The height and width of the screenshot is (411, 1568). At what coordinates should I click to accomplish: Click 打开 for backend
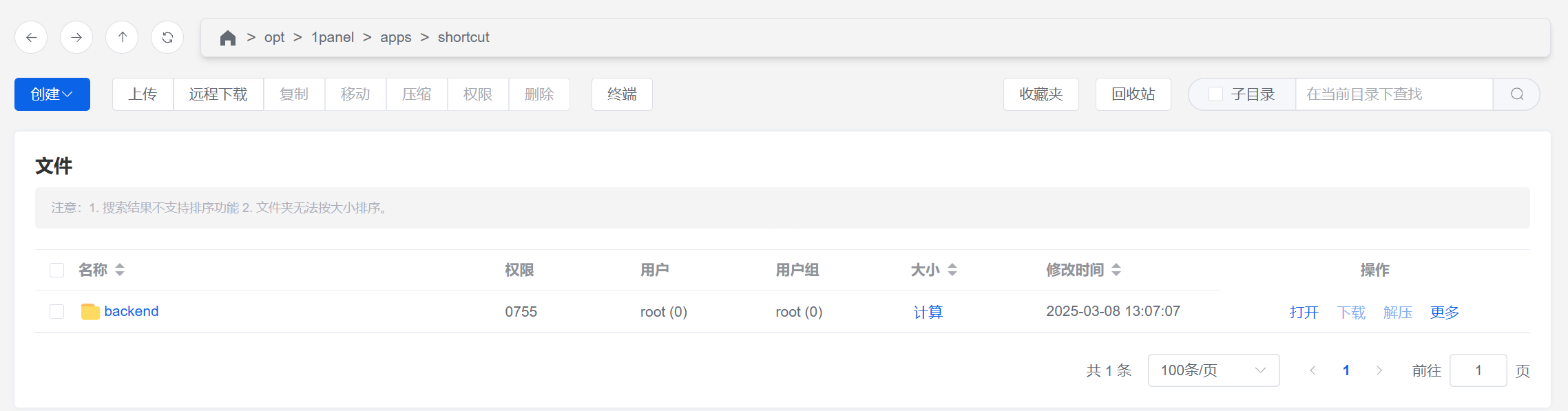[1304, 313]
